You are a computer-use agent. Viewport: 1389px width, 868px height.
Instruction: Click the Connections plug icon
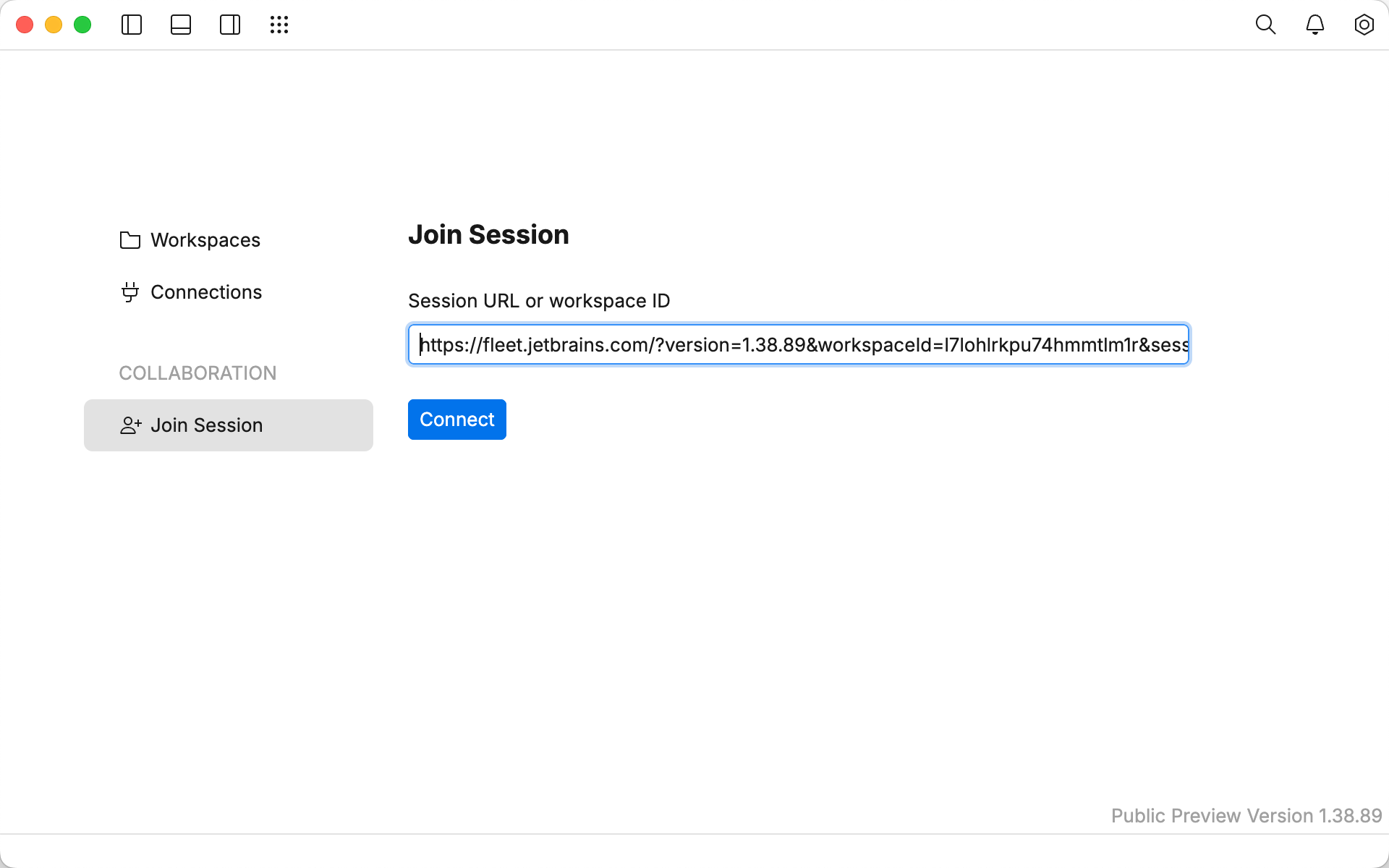tap(130, 292)
